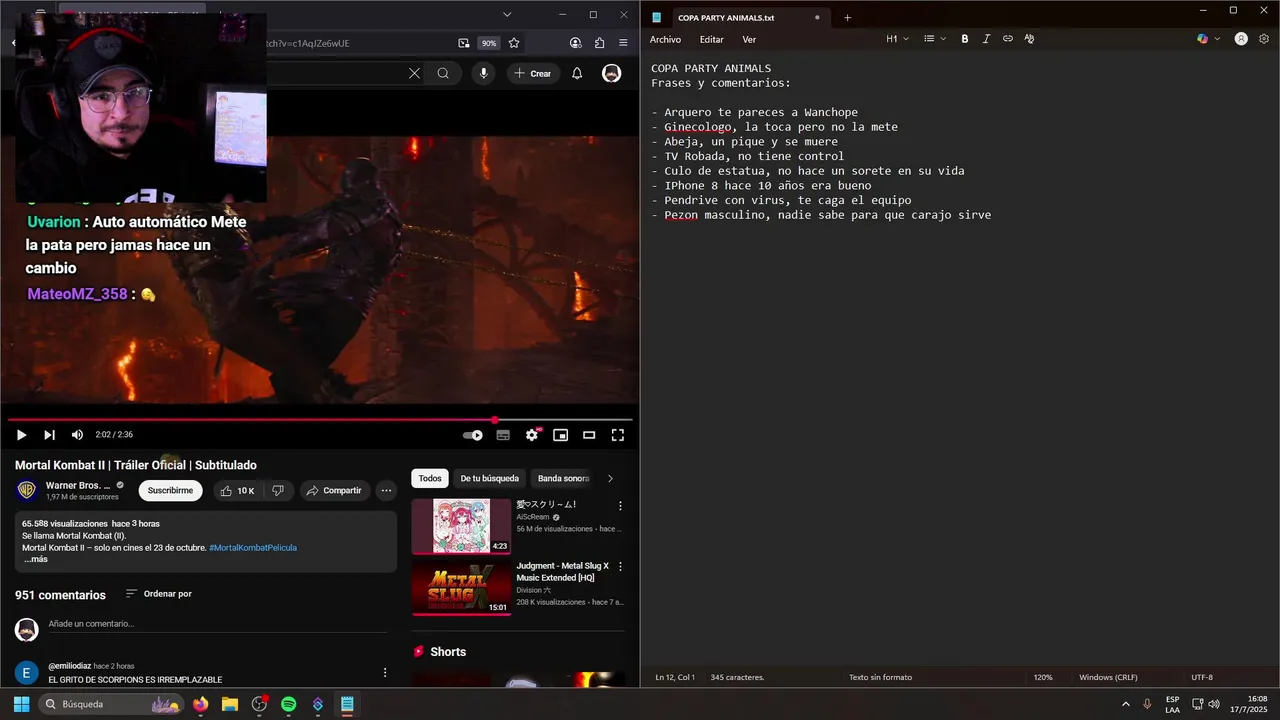Open Firefox from the taskbar
The width and height of the screenshot is (1280, 720).
point(201,704)
